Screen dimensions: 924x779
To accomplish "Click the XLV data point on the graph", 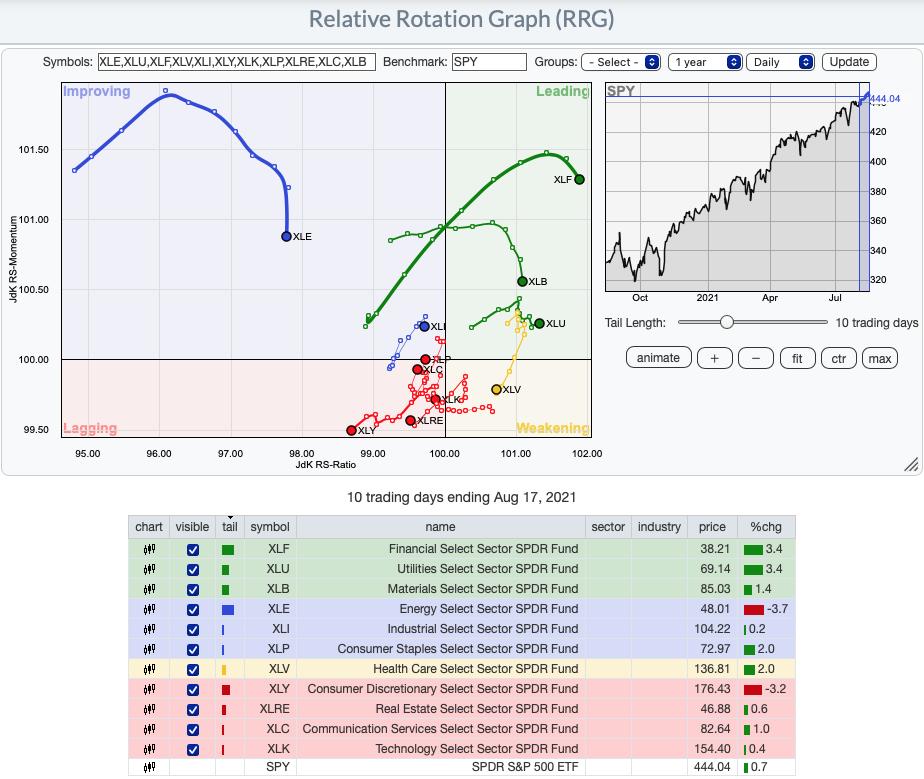I will pyautogui.click(x=496, y=390).
